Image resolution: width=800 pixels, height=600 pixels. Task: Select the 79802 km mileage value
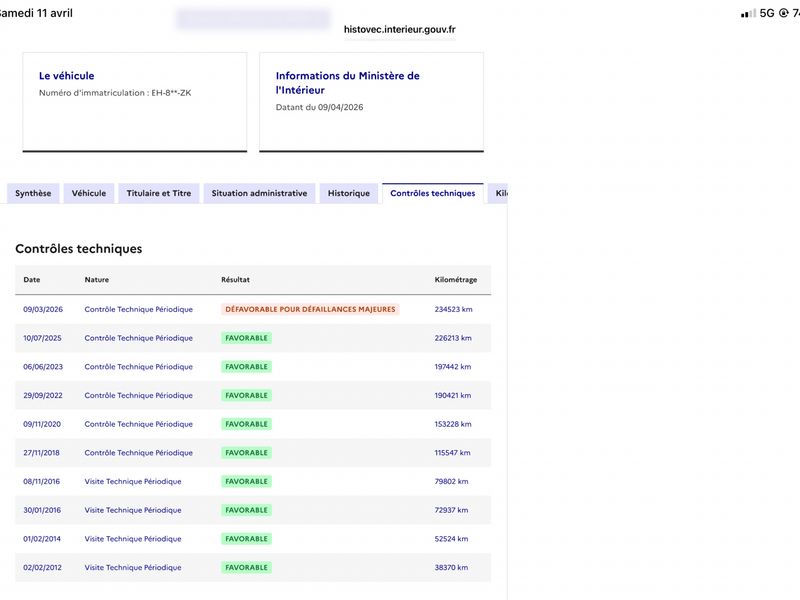[x=451, y=481]
